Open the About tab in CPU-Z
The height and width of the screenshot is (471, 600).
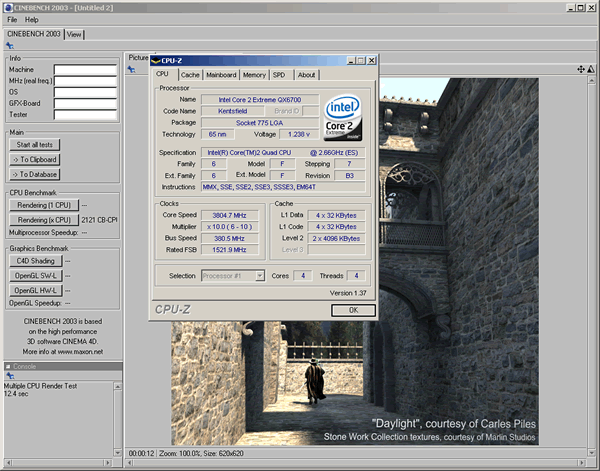pyautogui.click(x=307, y=75)
